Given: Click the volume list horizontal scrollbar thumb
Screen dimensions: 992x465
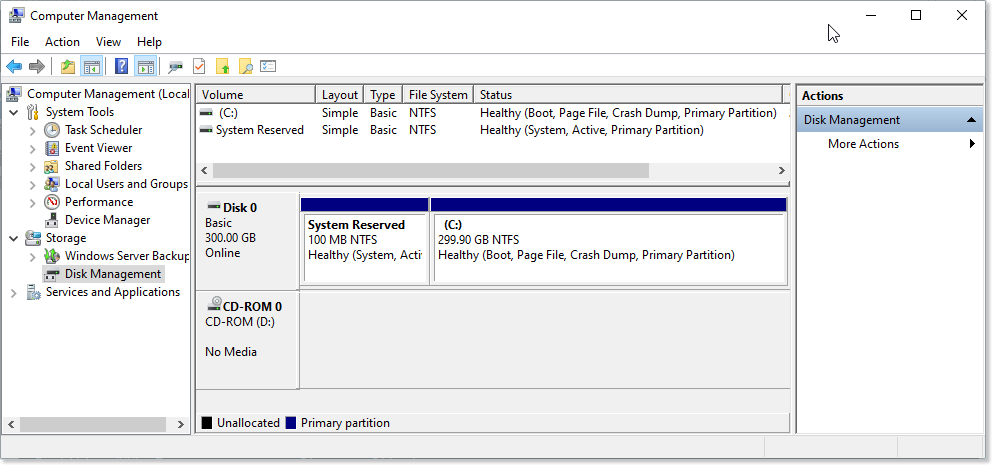Looking at the screenshot, I should coord(431,170).
